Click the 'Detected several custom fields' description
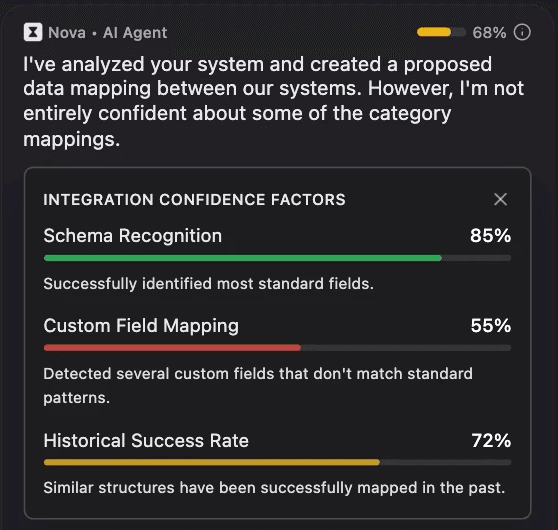Screen dimensions: 558x530 258,385
